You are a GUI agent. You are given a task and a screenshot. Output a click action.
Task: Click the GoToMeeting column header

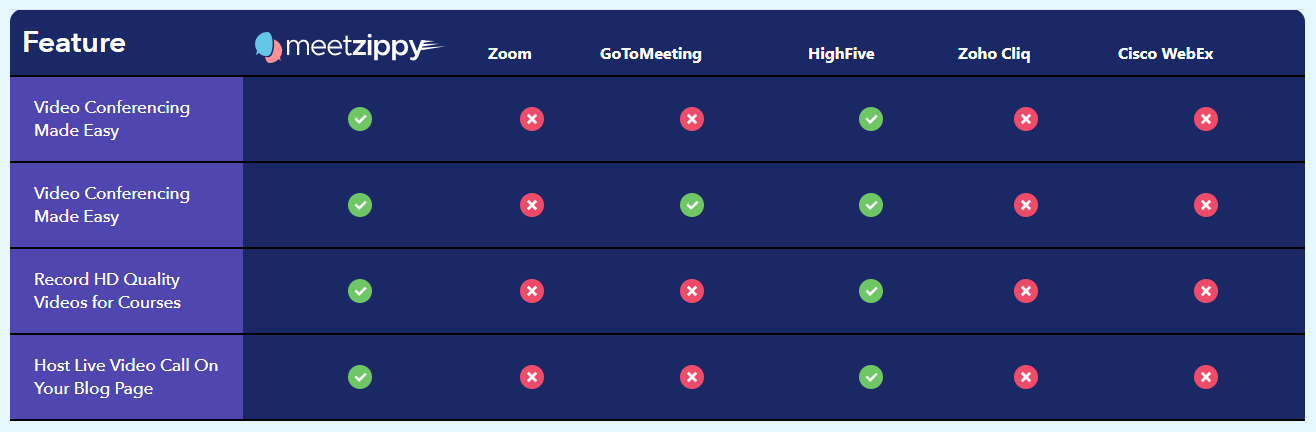click(x=651, y=54)
